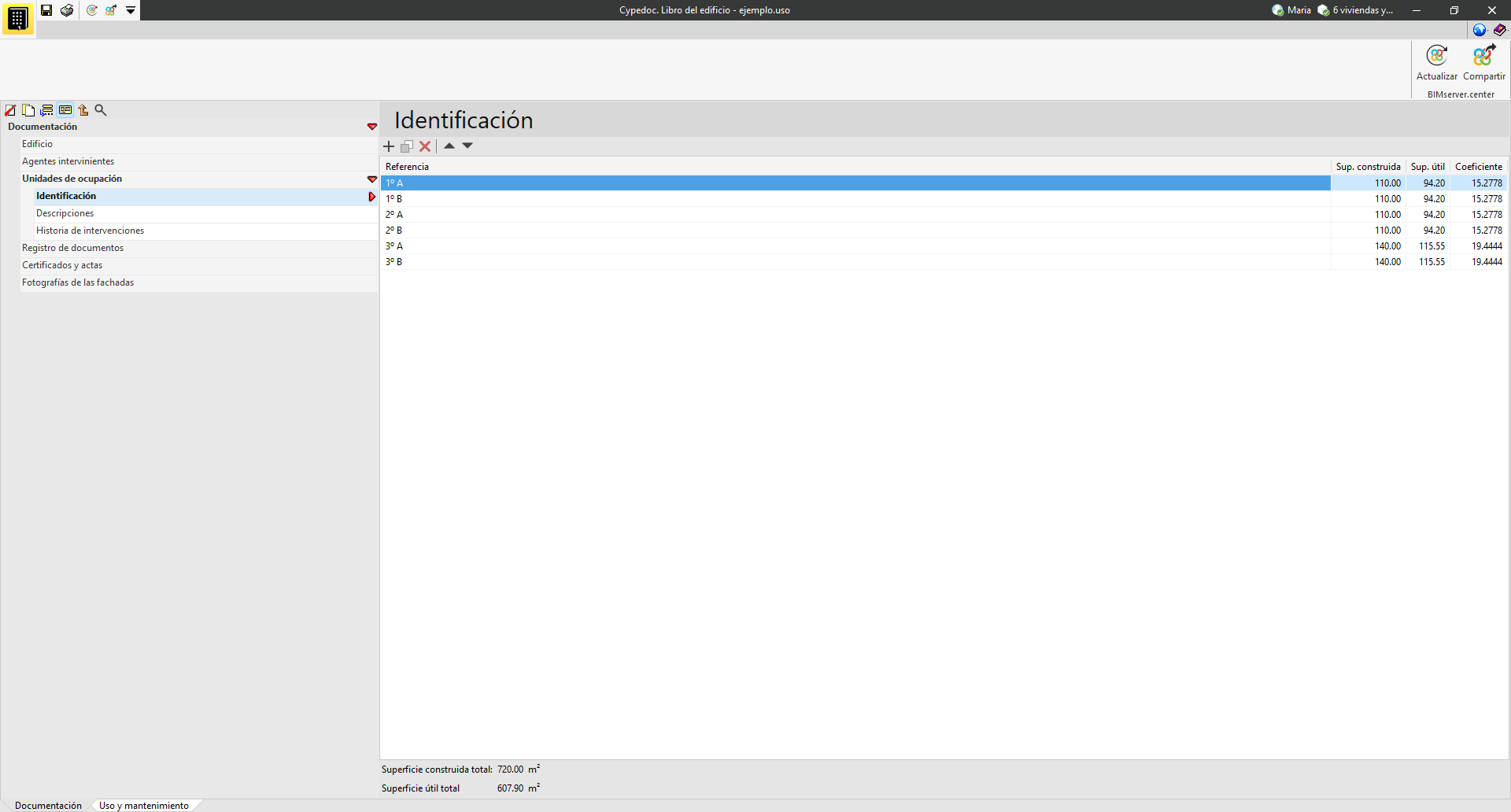Toggle the highlighted yellow grid icon above tree
This screenshot has height=812, width=1511.
pos(65,110)
